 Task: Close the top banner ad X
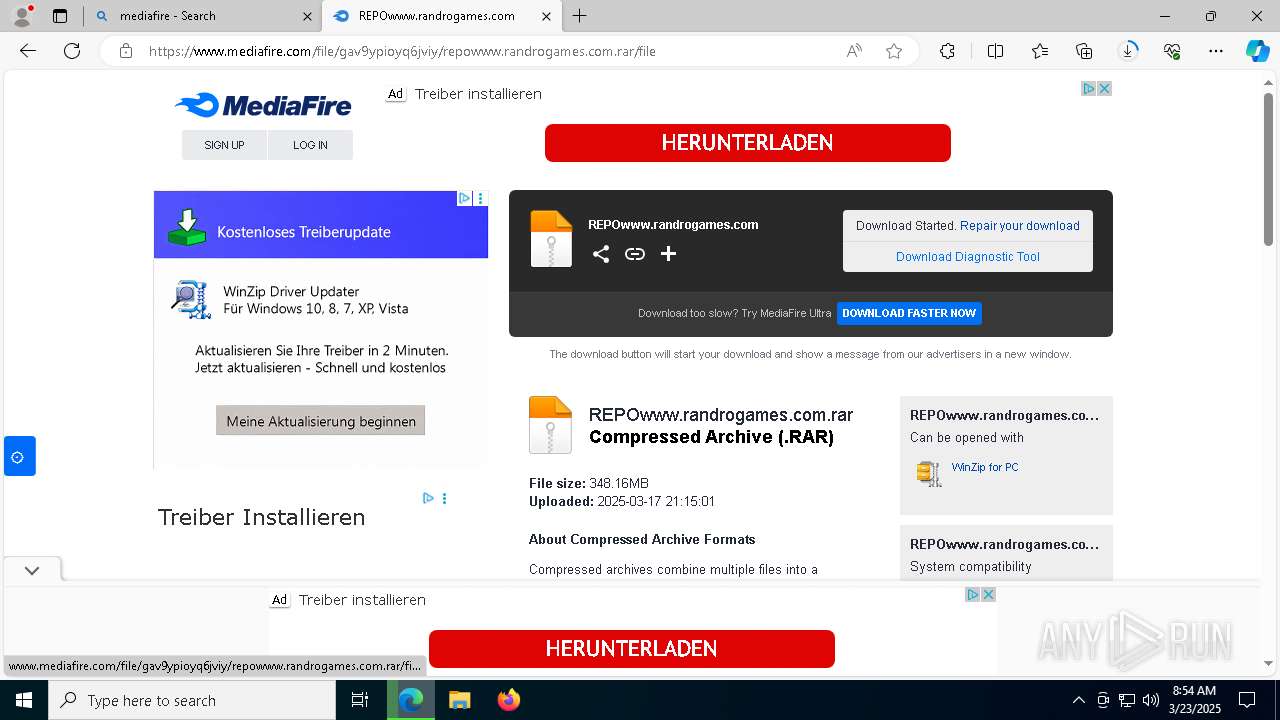pyautogui.click(x=1105, y=88)
